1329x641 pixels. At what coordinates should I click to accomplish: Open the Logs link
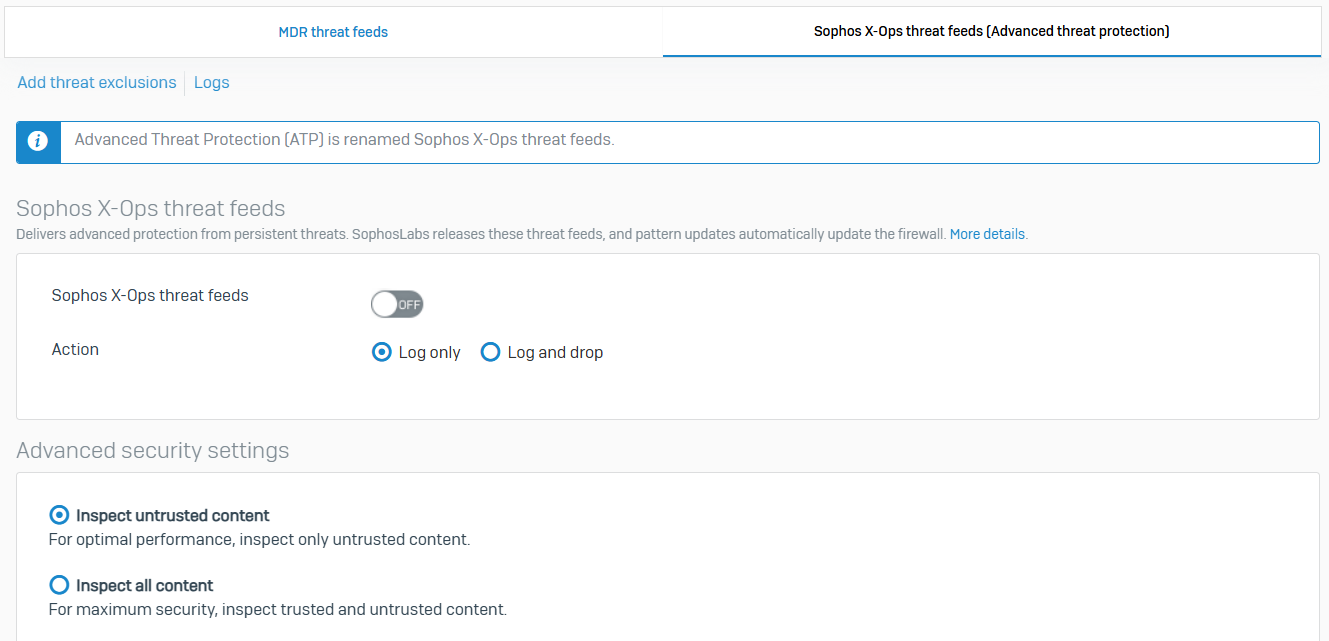(211, 83)
